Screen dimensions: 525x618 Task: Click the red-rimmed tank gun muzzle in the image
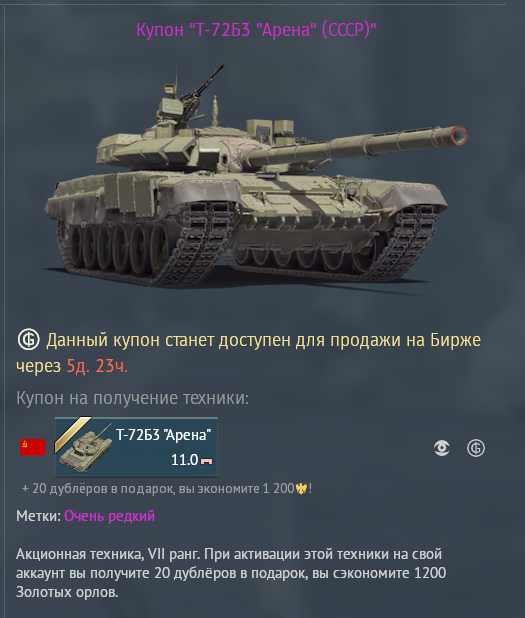459,136
